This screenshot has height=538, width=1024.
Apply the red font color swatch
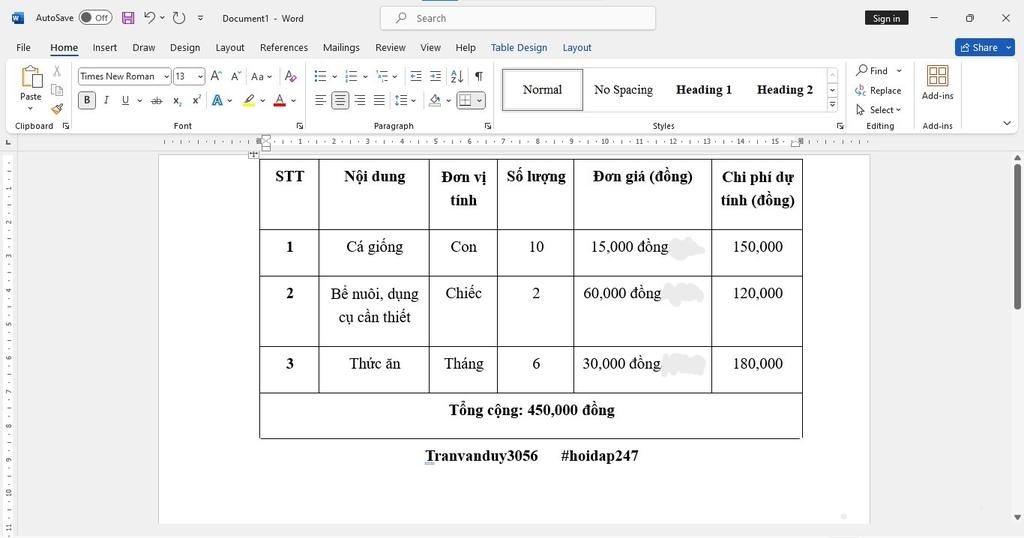[279, 100]
